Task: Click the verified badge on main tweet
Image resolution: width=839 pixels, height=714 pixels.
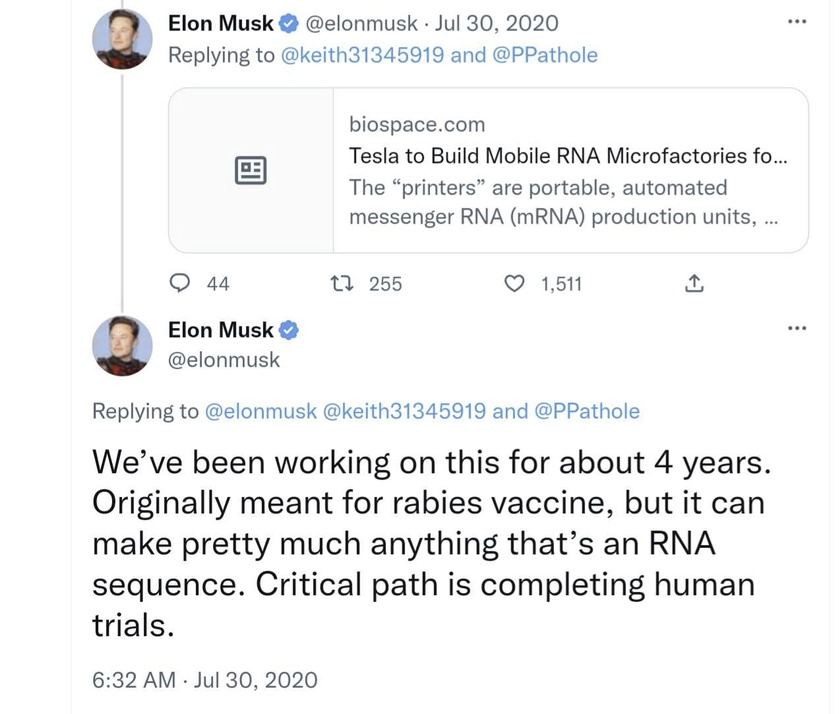Action: tap(287, 330)
